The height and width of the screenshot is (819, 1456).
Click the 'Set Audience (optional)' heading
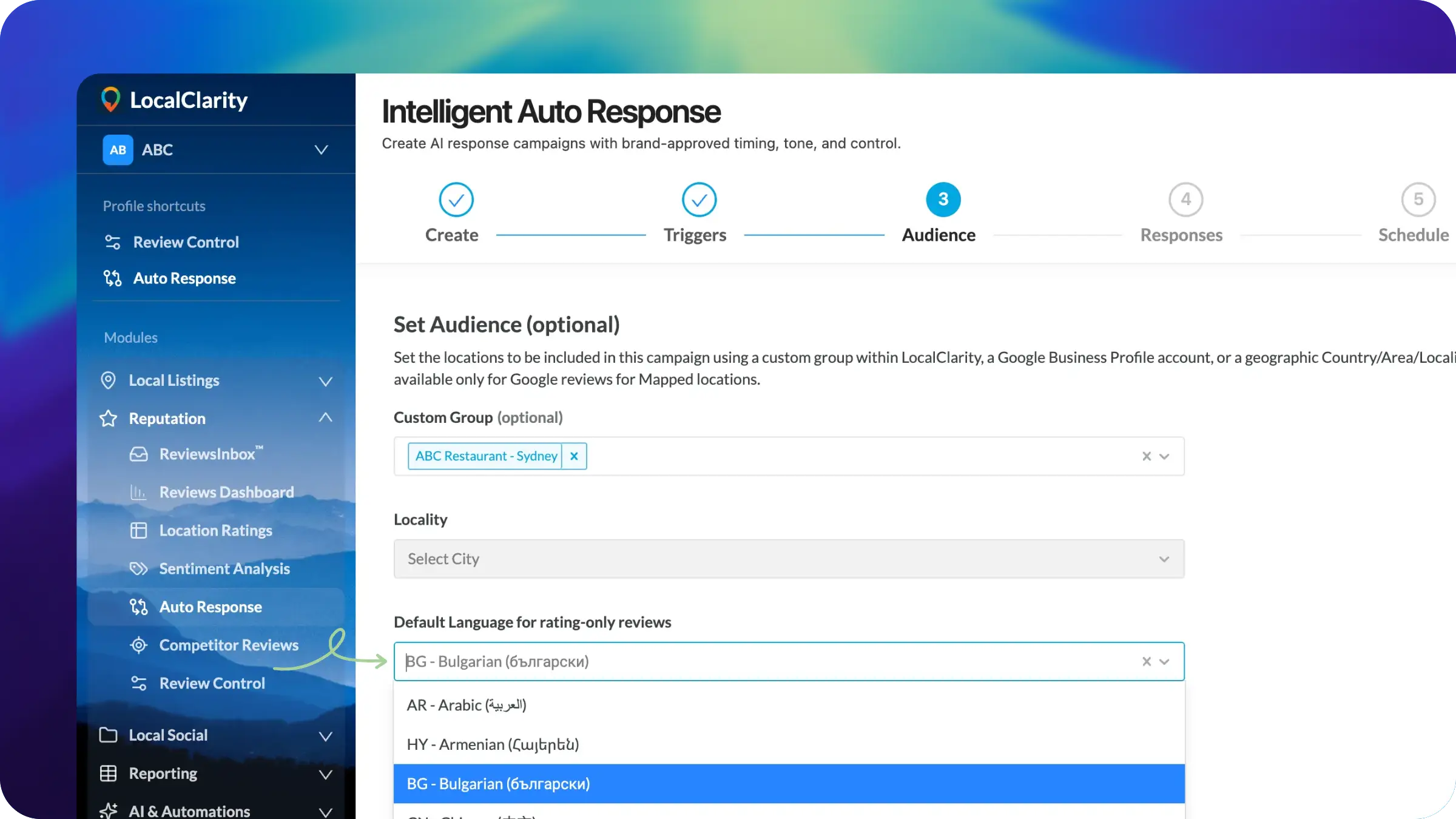[507, 325]
